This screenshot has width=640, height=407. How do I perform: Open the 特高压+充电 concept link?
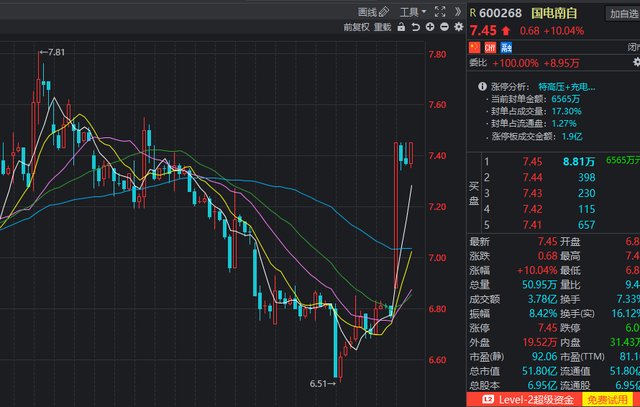563,88
